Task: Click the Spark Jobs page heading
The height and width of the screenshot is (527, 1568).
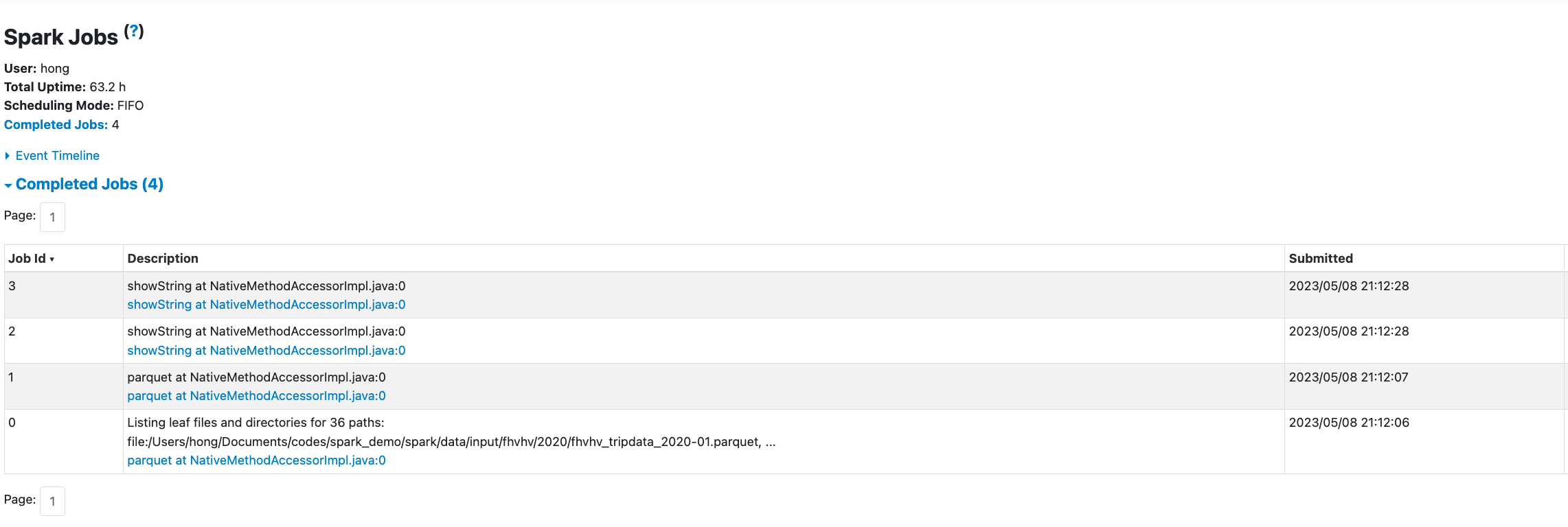Action: [x=61, y=37]
